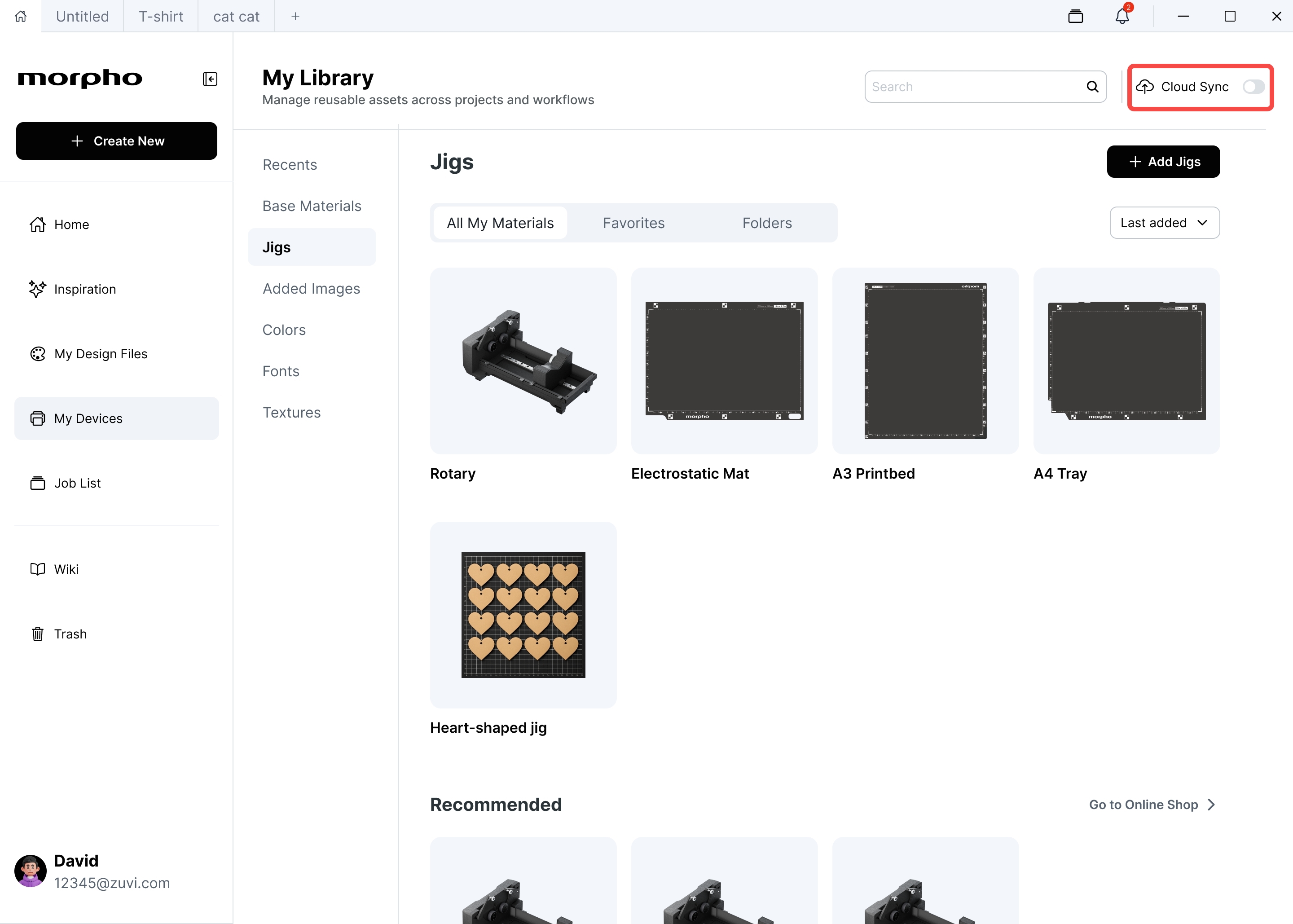
Task: Click the Create New button
Action: tap(117, 141)
